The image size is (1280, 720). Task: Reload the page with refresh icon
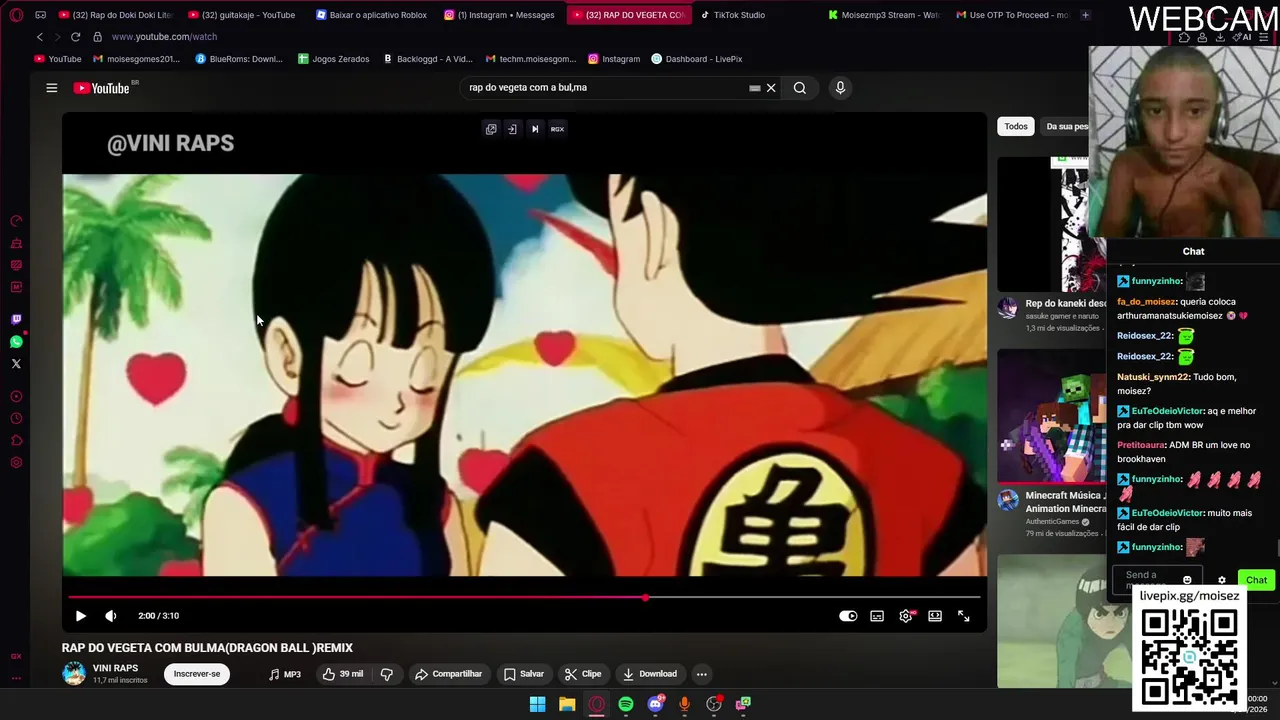[75, 37]
